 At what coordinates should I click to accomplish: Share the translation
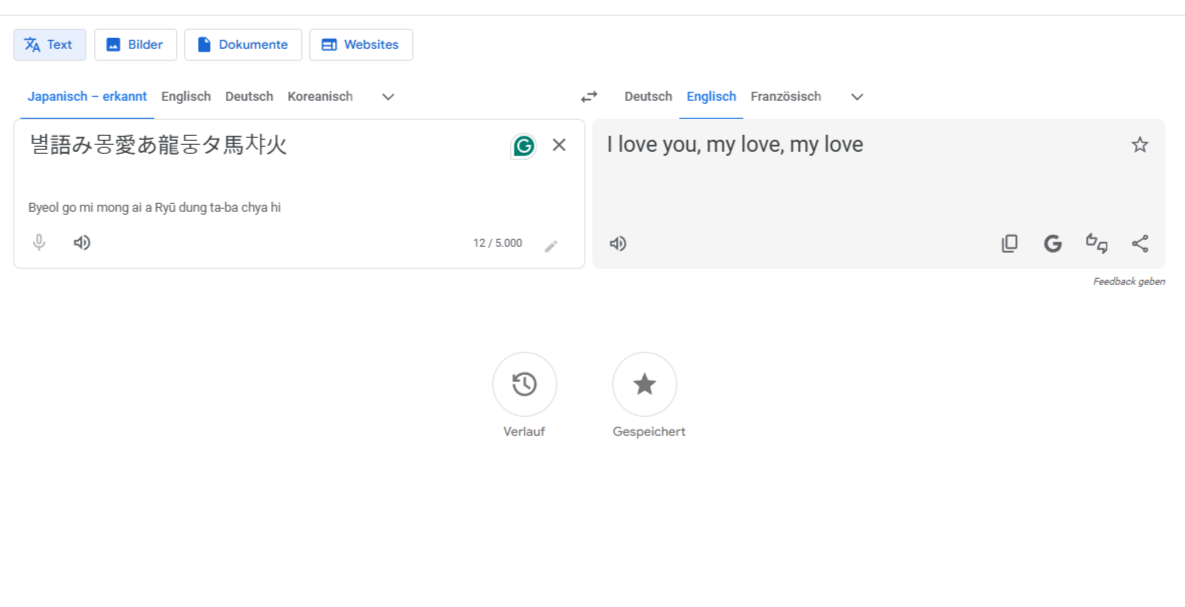[x=1140, y=243]
